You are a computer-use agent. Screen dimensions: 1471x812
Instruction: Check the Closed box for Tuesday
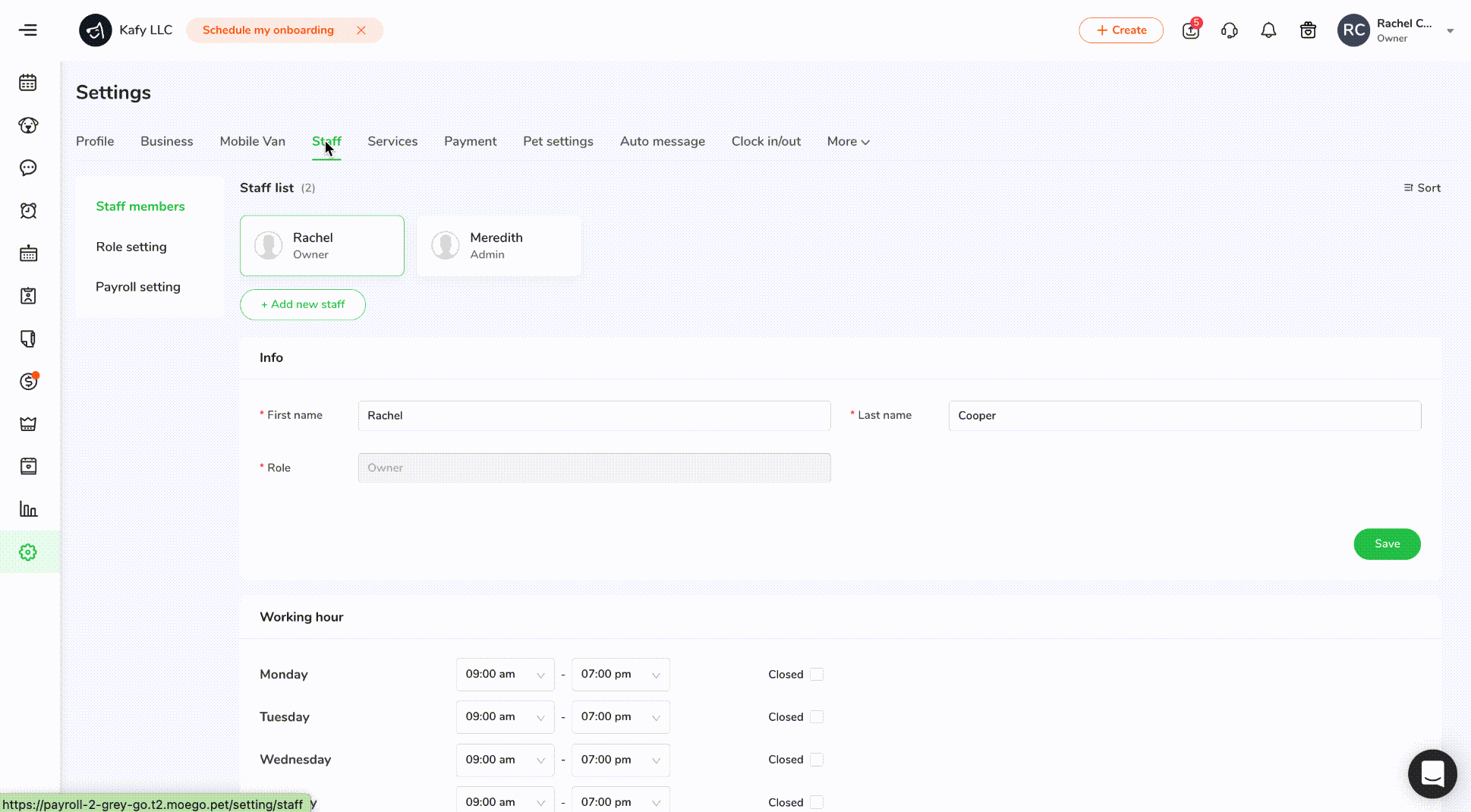coord(817,716)
